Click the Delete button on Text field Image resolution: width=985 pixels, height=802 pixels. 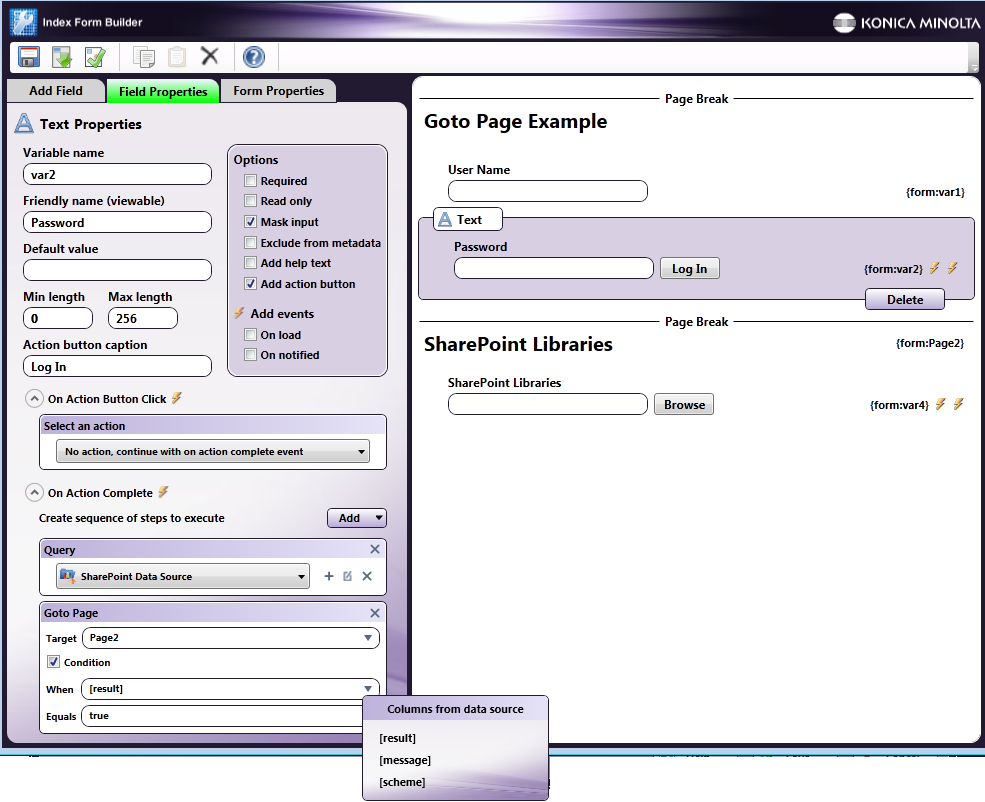click(905, 300)
